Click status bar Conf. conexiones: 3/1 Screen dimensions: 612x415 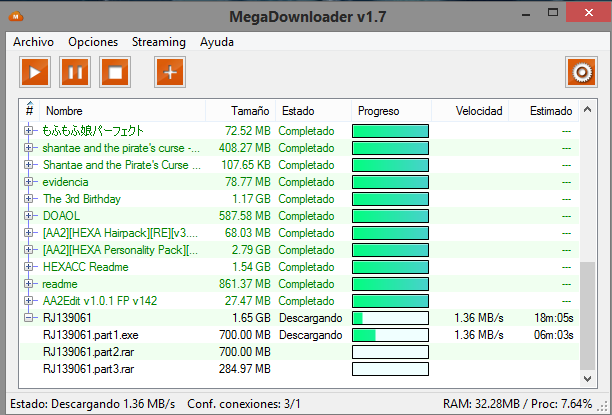click(244, 404)
